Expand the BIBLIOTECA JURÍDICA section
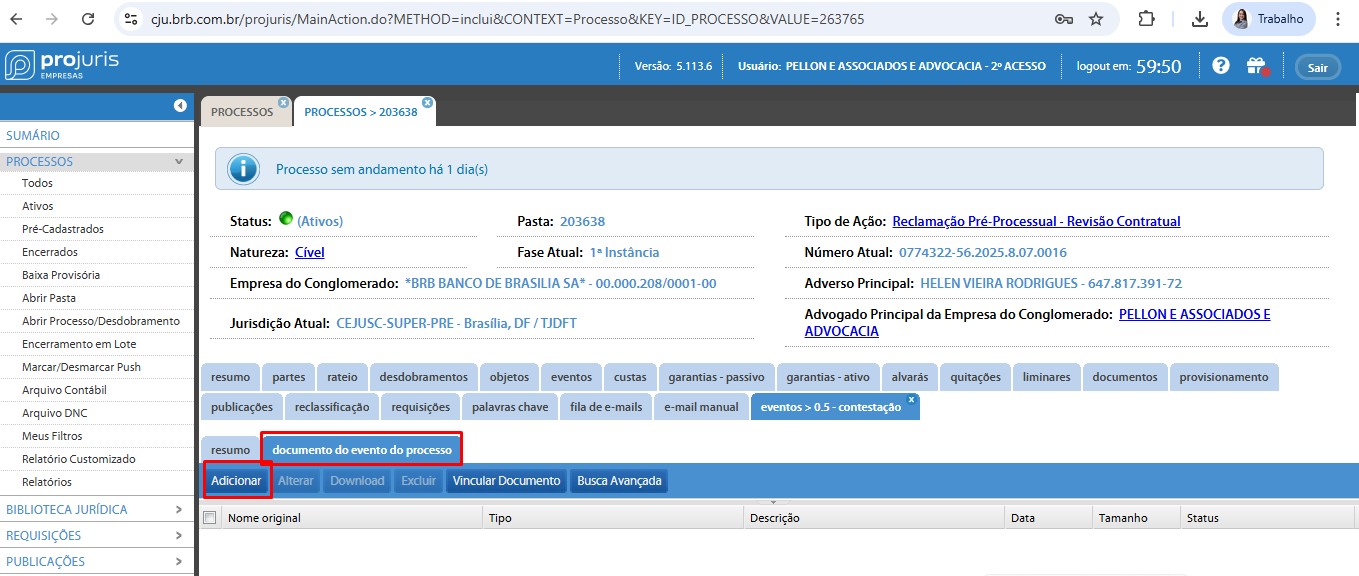 [178, 509]
